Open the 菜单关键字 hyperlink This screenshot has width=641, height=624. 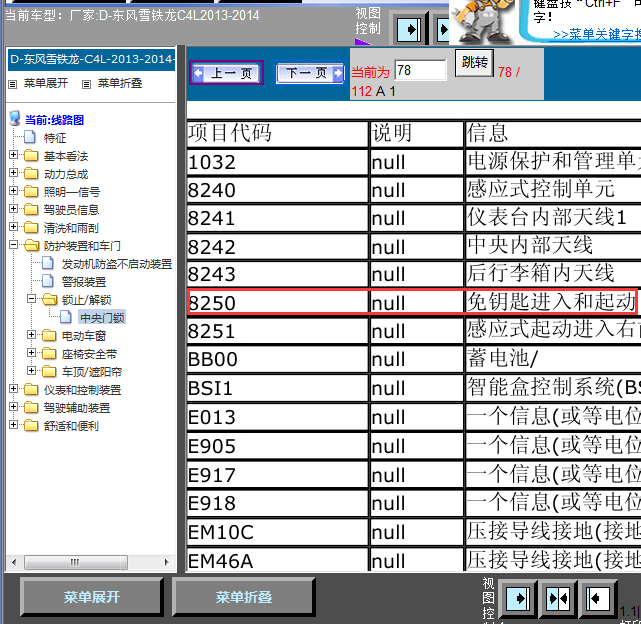coord(597,34)
